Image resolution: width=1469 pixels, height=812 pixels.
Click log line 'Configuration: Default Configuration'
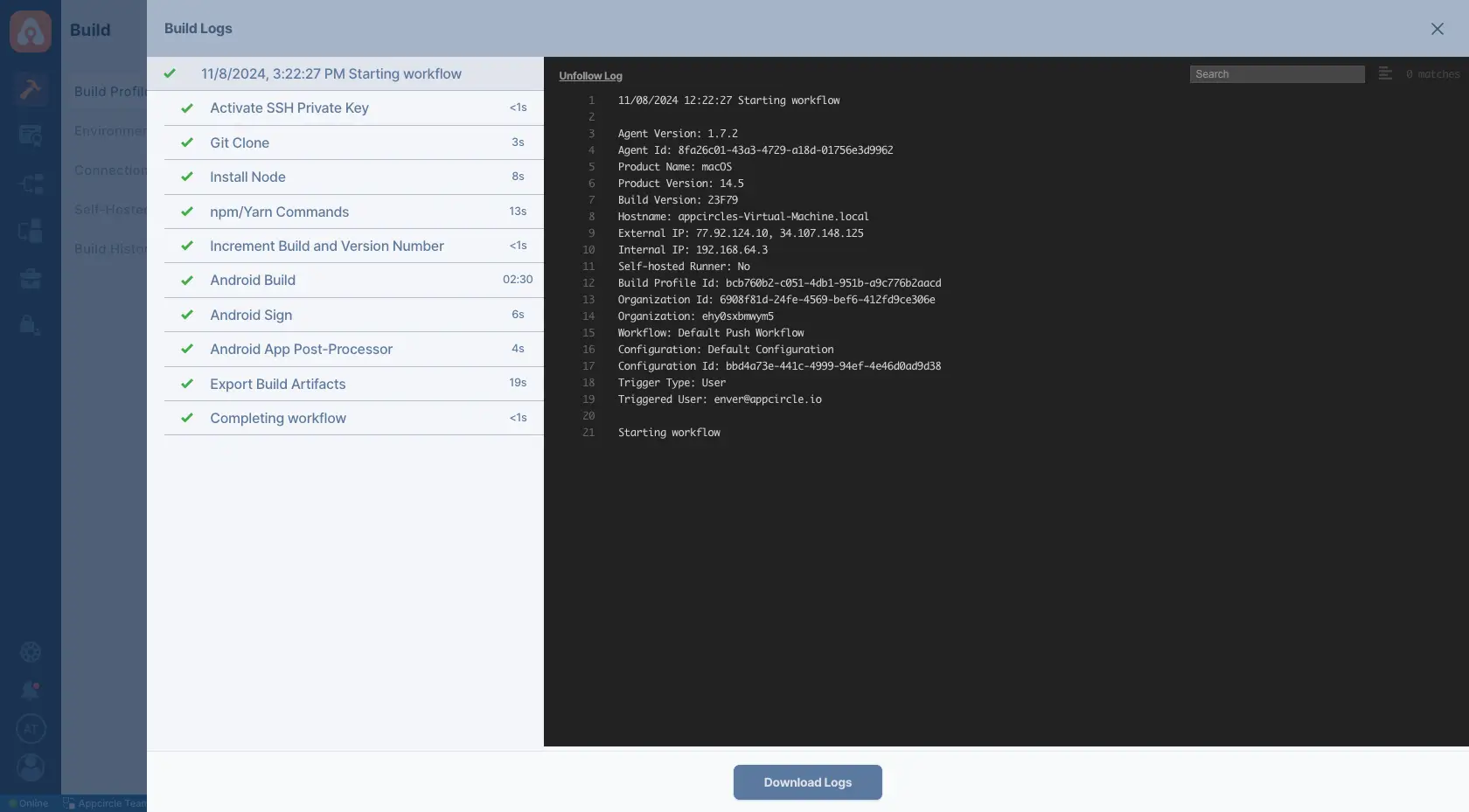coord(726,350)
